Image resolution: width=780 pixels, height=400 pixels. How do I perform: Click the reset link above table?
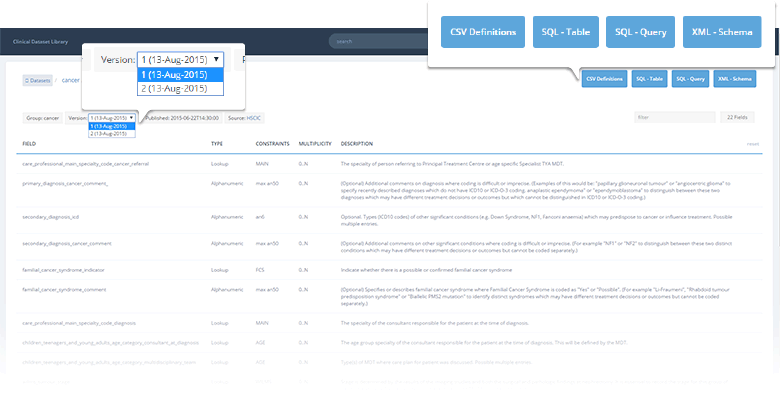[752, 143]
